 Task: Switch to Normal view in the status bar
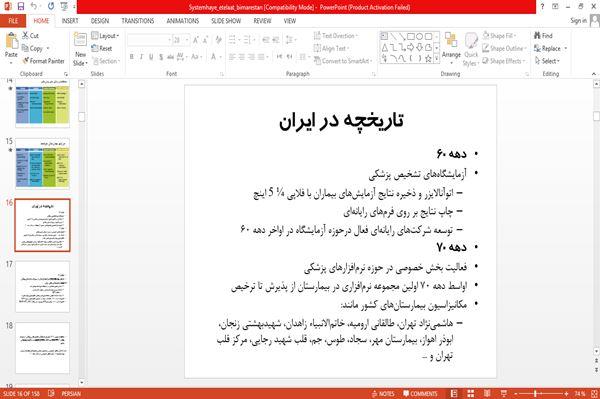coord(454,393)
